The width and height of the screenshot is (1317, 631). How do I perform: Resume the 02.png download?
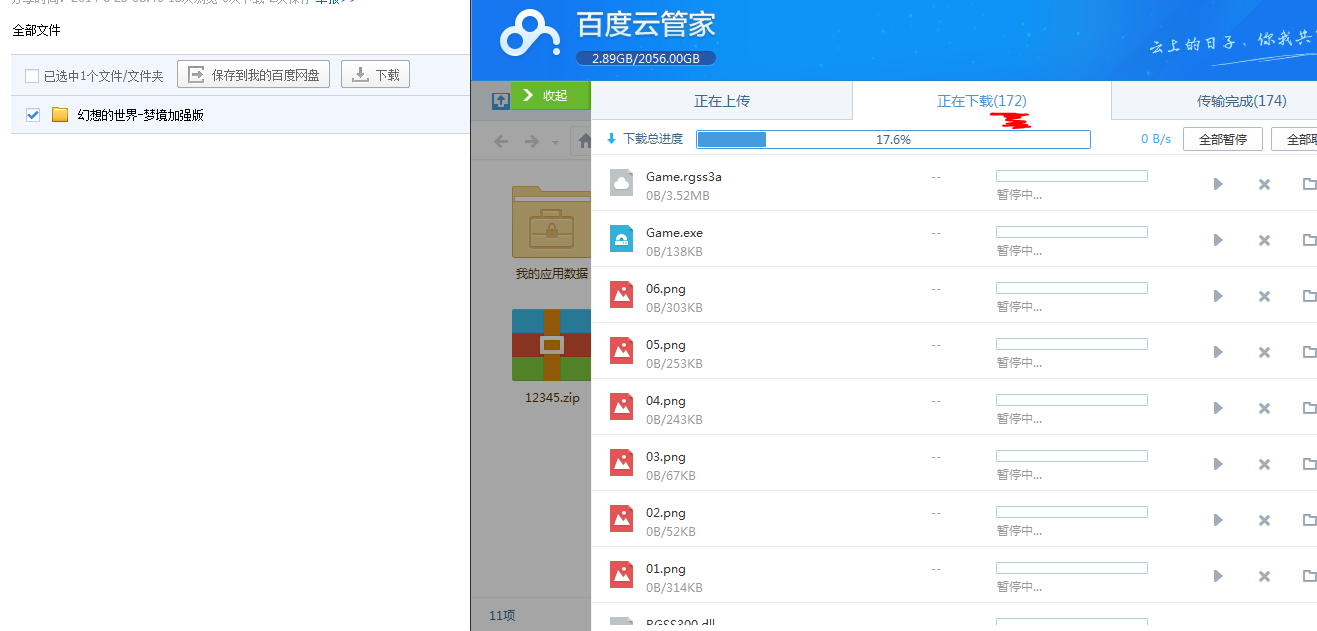[x=1218, y=520]
